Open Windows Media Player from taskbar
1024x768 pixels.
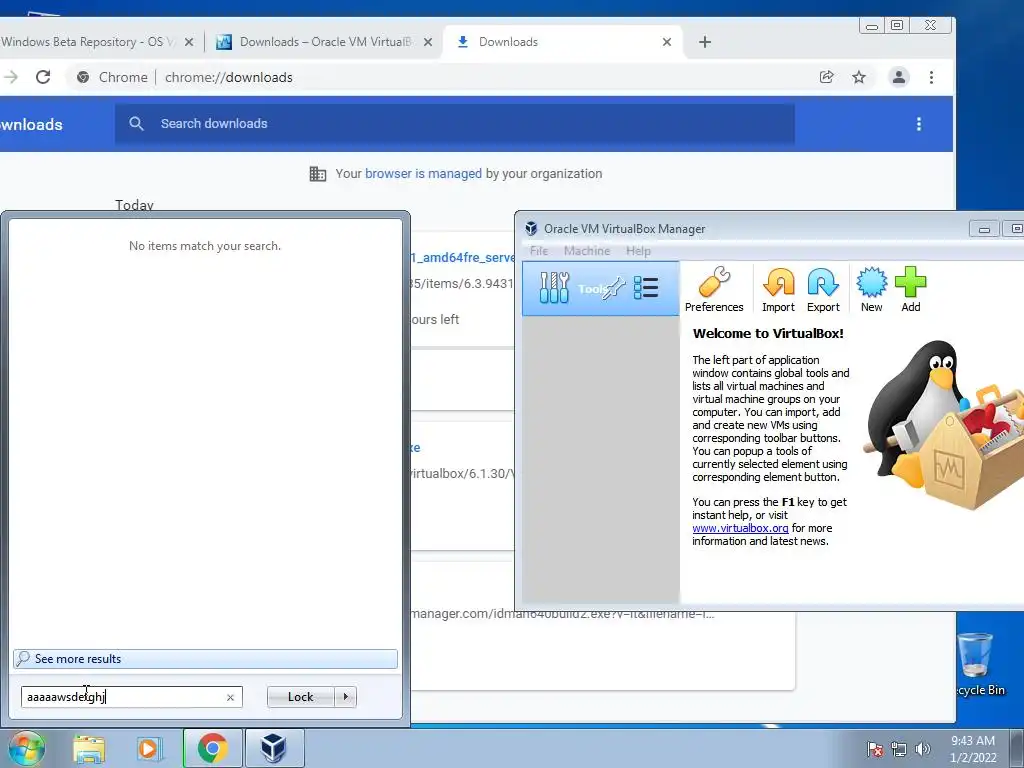(149, 749)
